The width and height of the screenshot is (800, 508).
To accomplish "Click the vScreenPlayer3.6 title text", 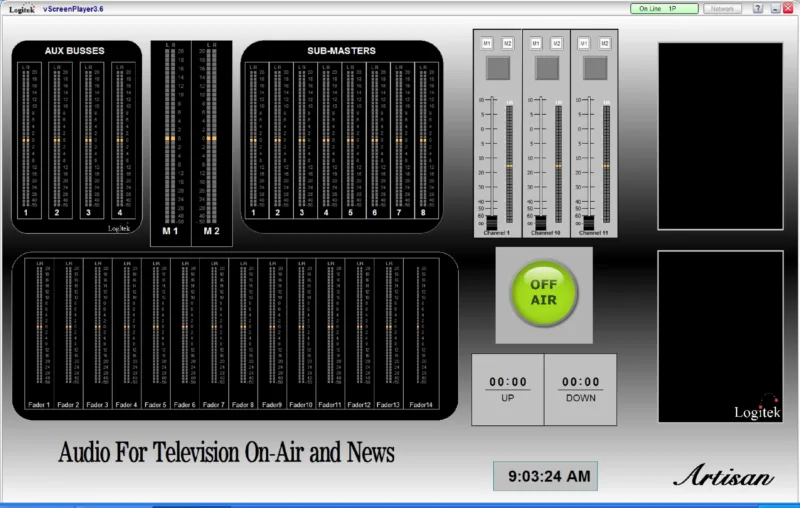I will coord(73,9).
